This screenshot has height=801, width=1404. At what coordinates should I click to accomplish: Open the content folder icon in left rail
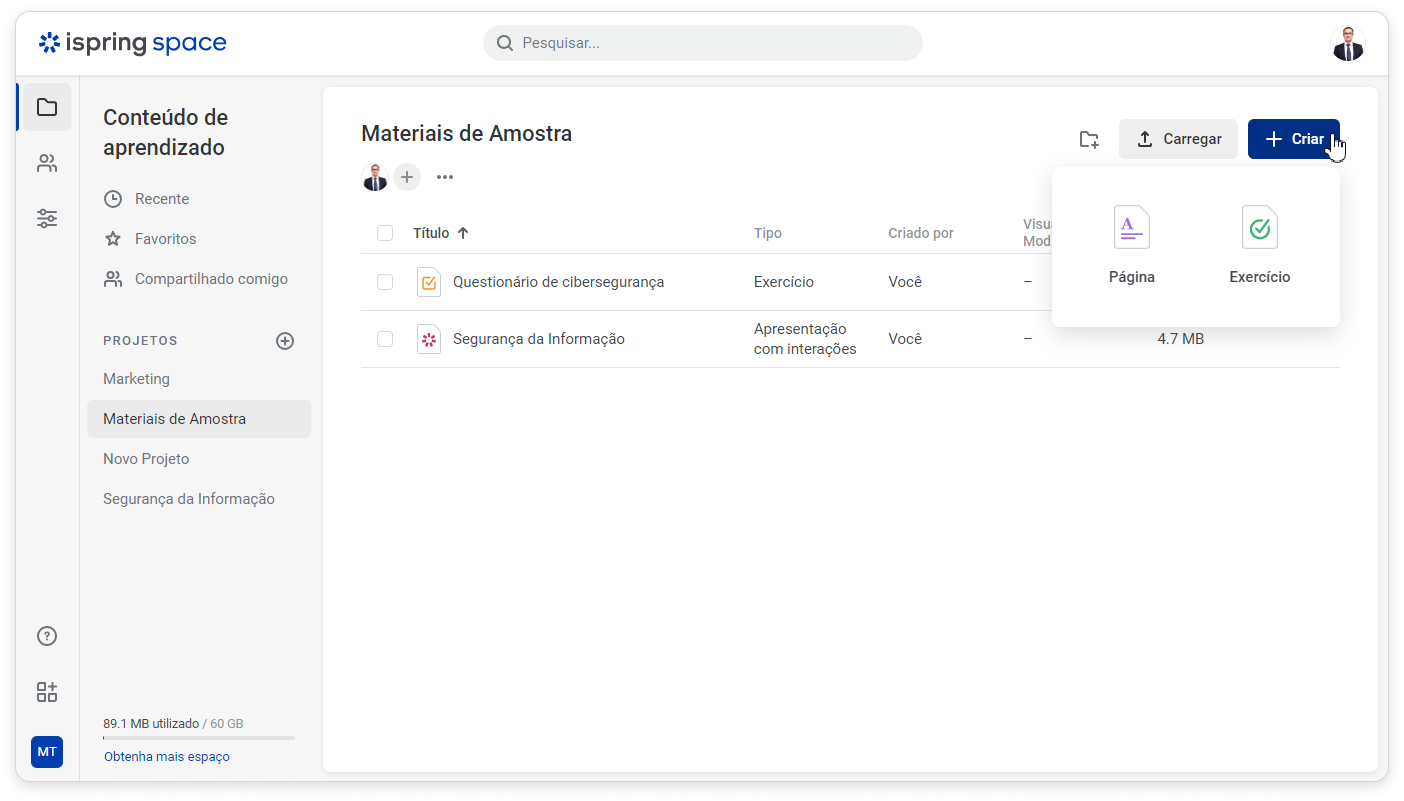point(47,107)
